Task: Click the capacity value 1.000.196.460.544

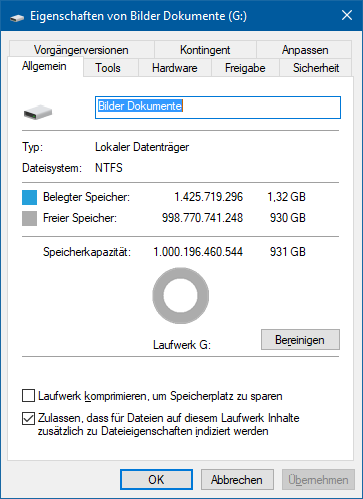Action: pyautogui.click(x=198, y=252)
